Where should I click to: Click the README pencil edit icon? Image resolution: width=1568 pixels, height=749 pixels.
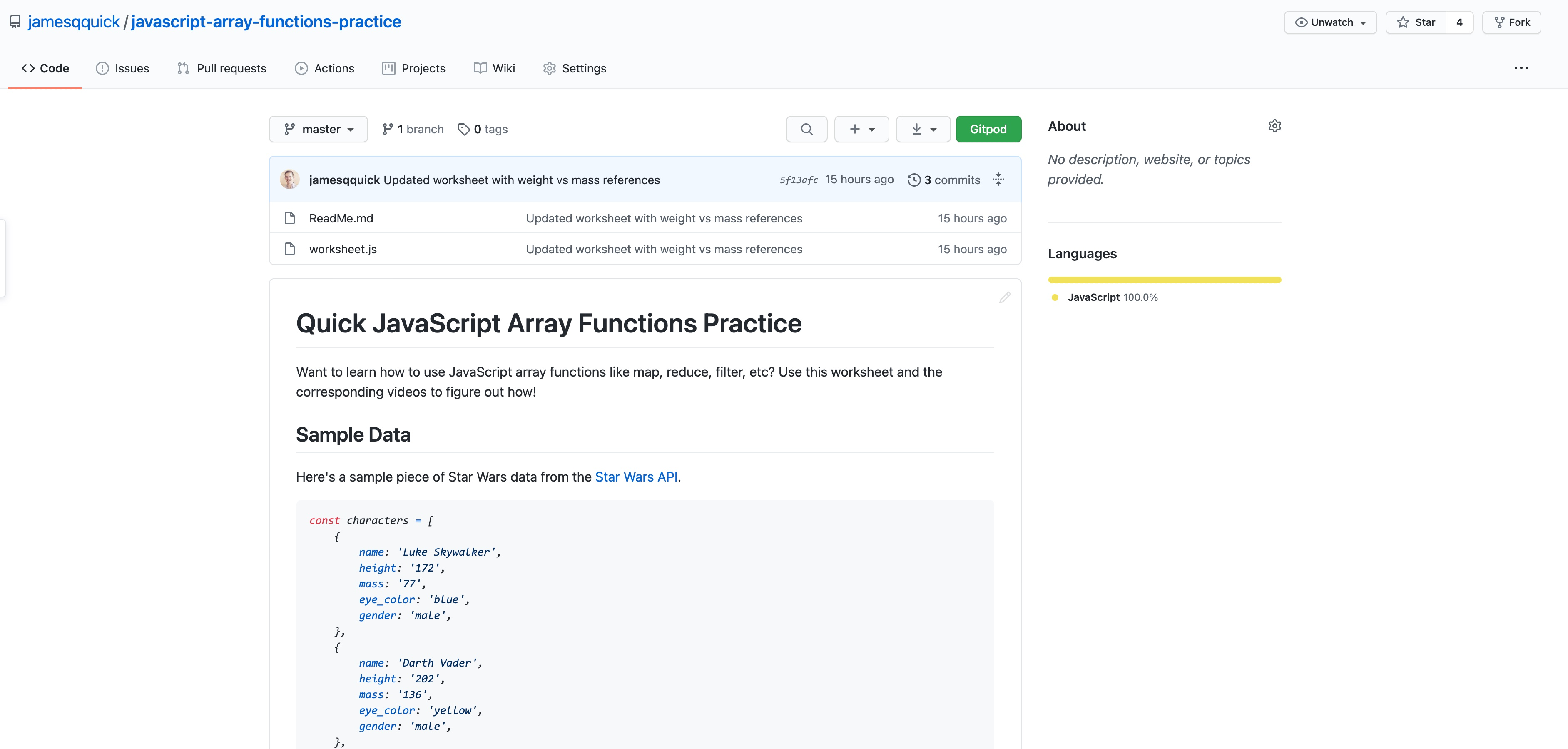coord(1004,297)
